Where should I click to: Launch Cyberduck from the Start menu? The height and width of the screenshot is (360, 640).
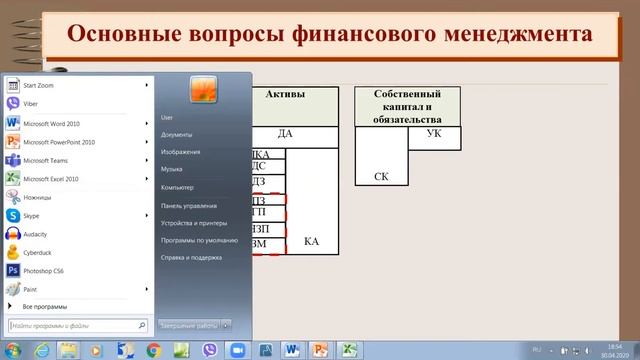click(x=78, y=252)
